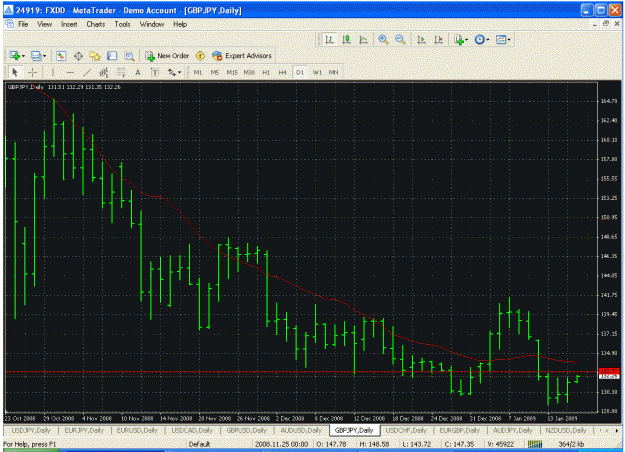The height and width of the screenshot is (452, 625).
Task: Select the H4 timeframe
Action: (x=283, y=72)
